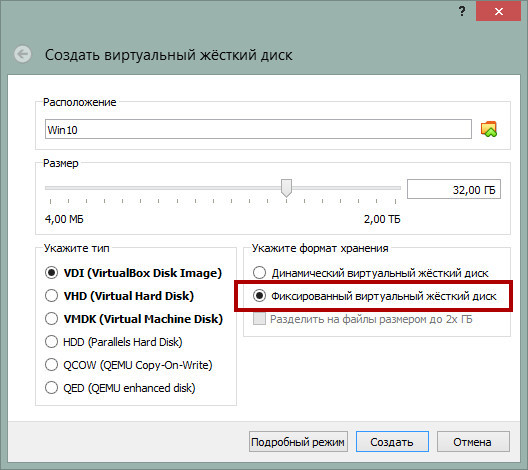The width and height of the screenshot is (528, 470).
Task: Select the VDI (VirtualBox Disk Image) radio button
Action: point(52,273)
